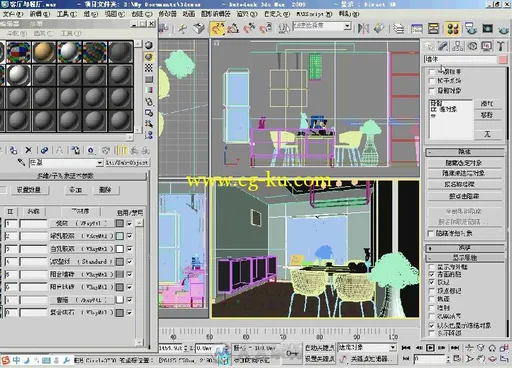512x368 pixels.
Task: Switch to the Hierarchy command panel tab
Action: 458,46
